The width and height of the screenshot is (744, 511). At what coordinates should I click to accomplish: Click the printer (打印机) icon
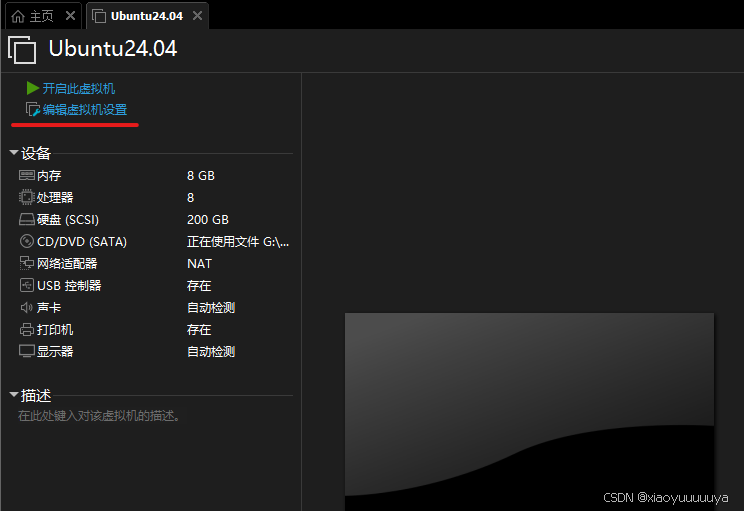click(27, 329)
